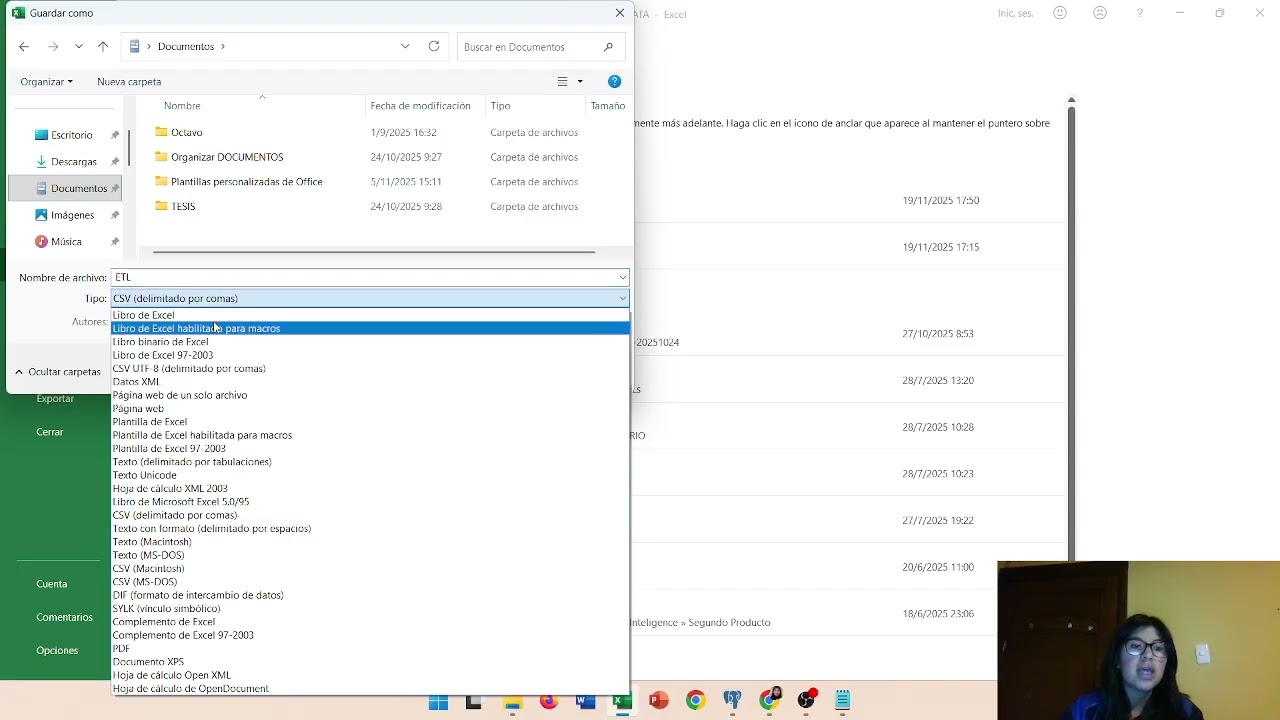The height and width of the screenshot is (720, 1280).
Task: Click the Excel icon on the taskbar
Action: click(x=621, y=701)
